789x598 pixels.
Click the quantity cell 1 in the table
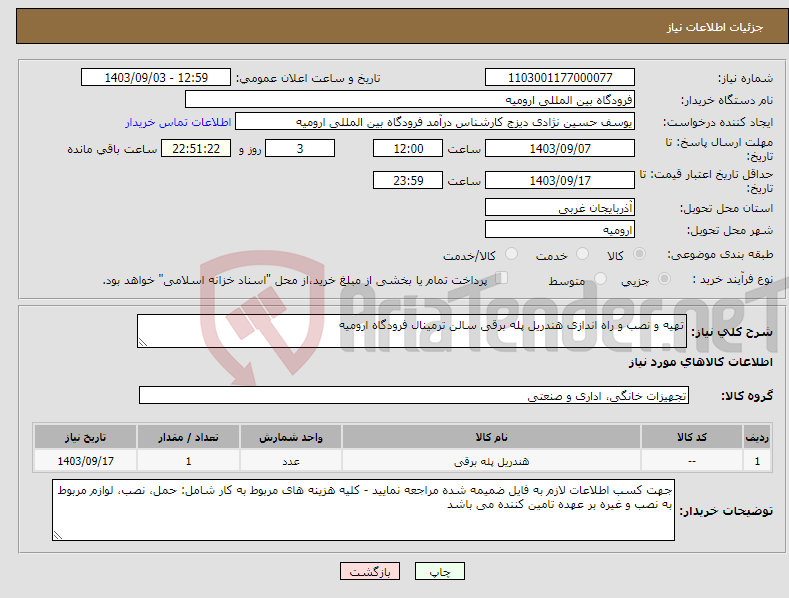point(188,461)
